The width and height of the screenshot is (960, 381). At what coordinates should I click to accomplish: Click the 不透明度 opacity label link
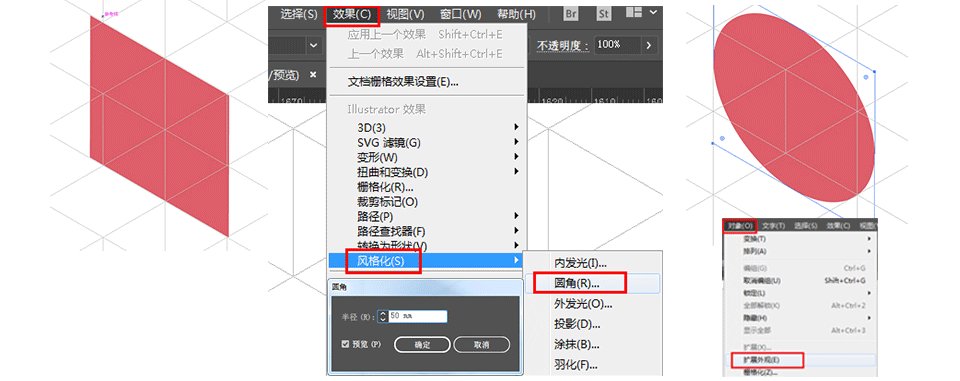[x=563, y=45]
